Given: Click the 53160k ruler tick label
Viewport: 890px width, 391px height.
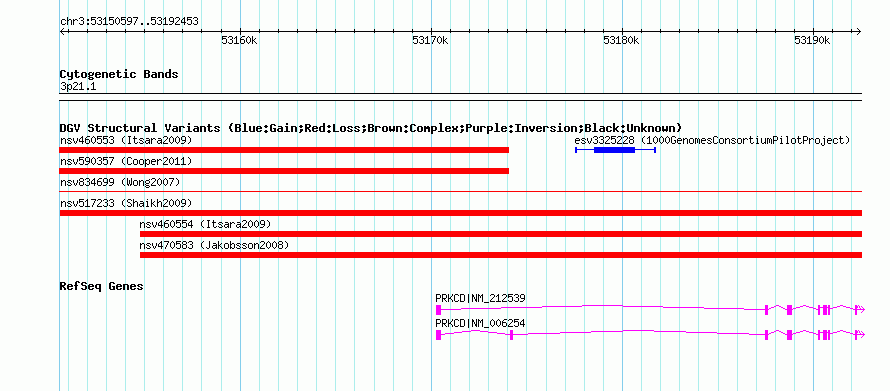Looking at the screenshot, I should coord(239,40).
